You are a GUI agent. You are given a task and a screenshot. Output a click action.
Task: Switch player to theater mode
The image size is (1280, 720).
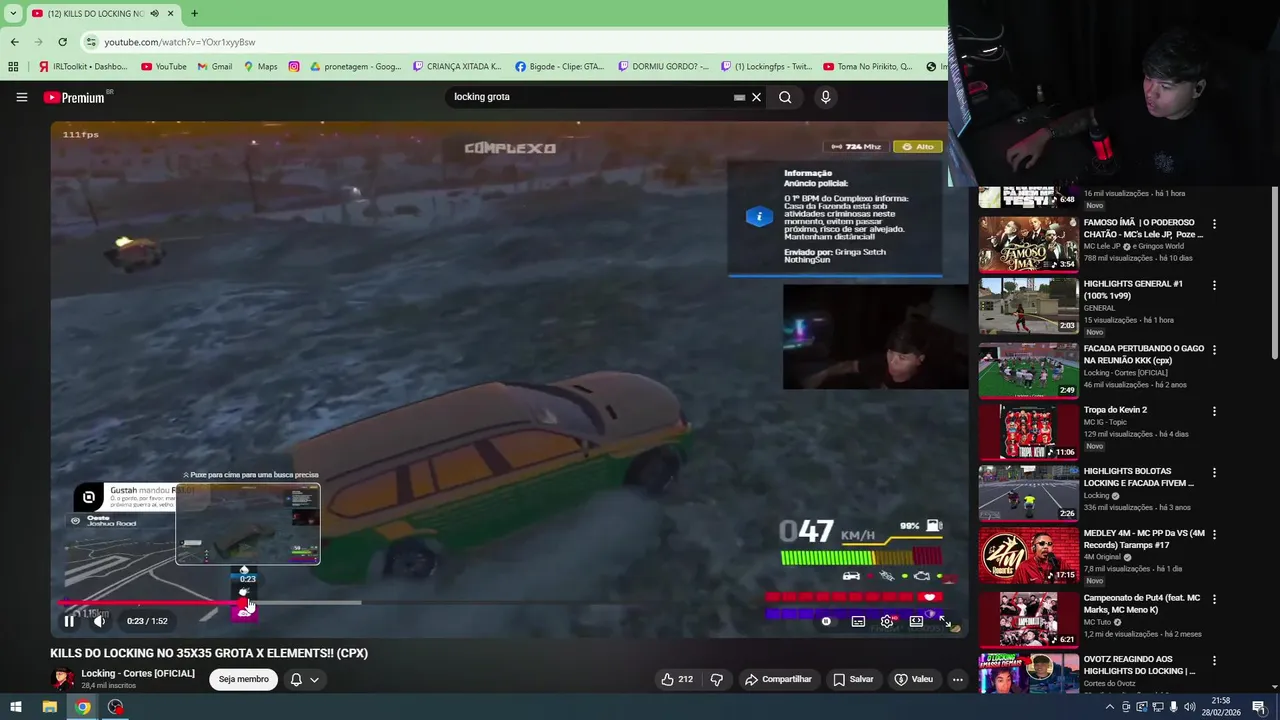click(916, 621)
